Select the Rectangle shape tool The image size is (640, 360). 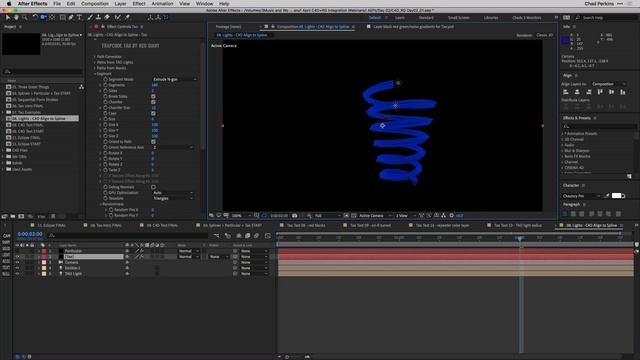(x=62, y=18)
